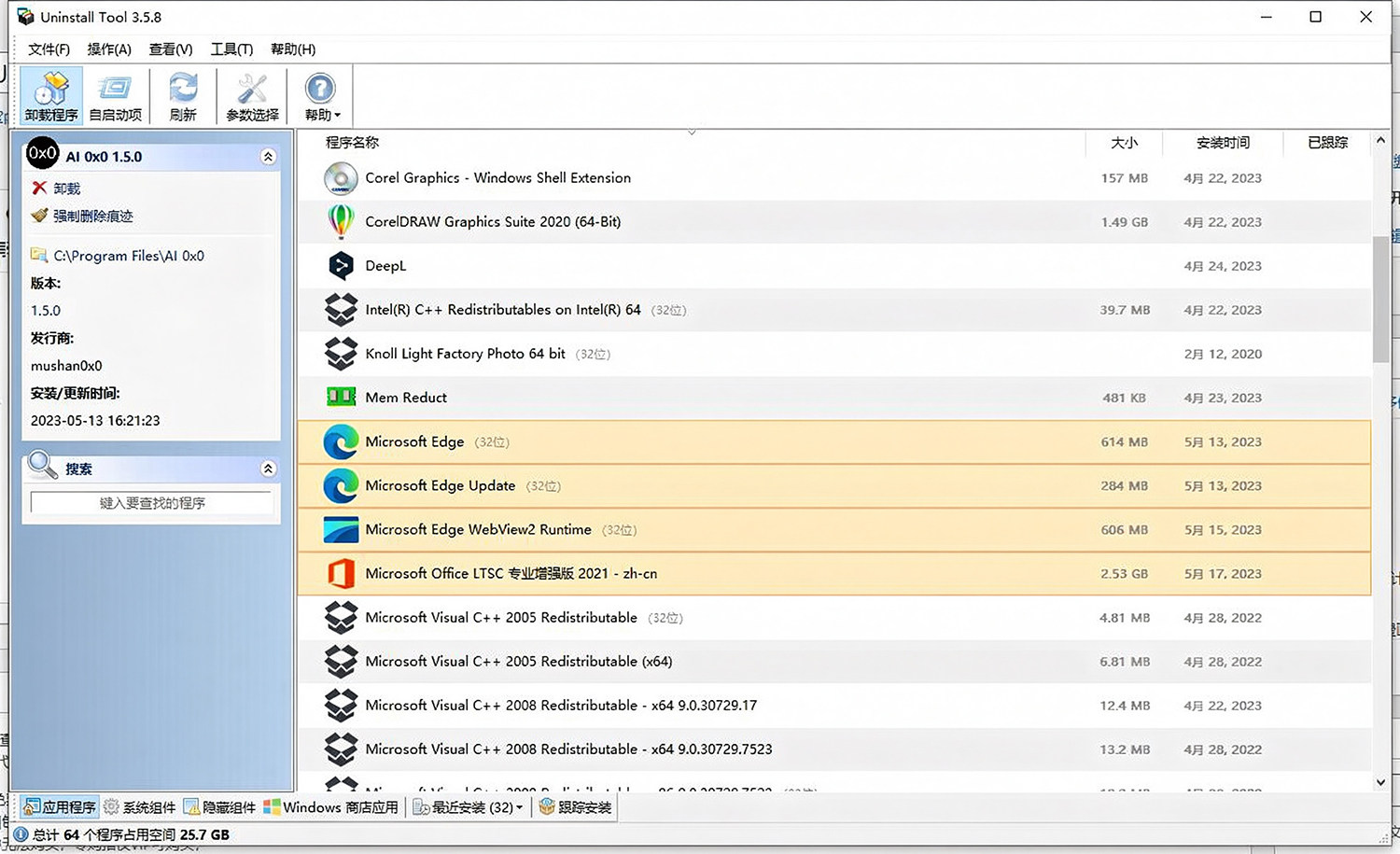
Task: Select the Mem Reduct memory chip icon
Action: [341, 398]
